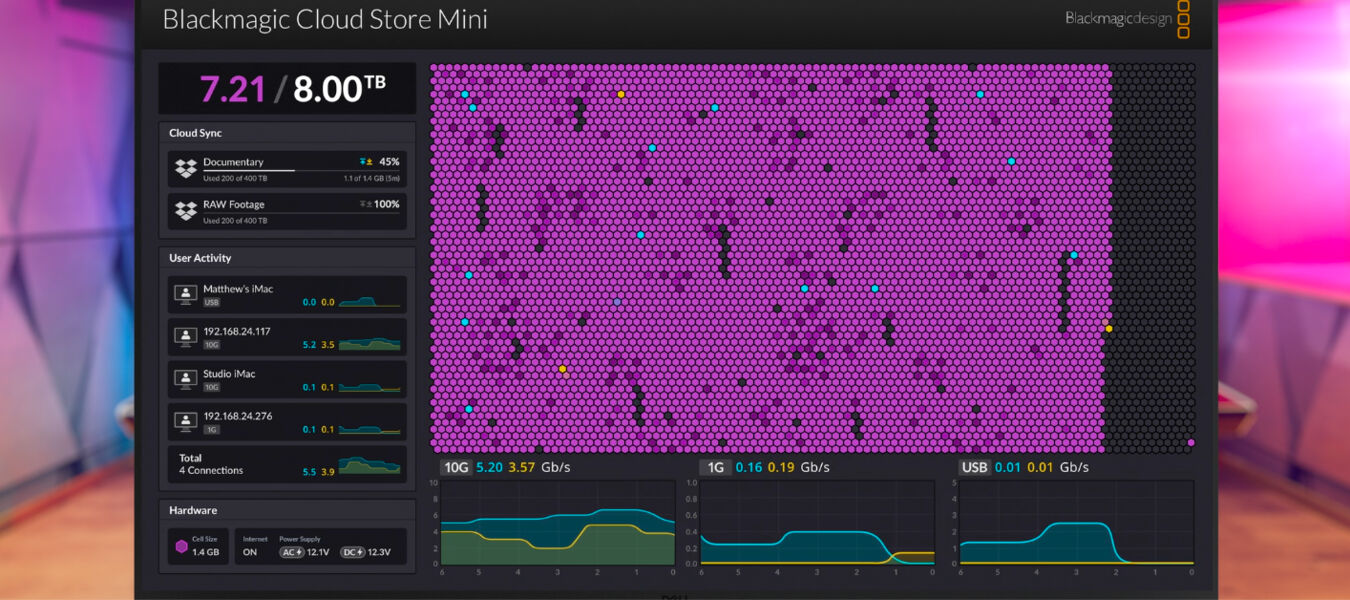
Task: Click the 7.21 / 8.00TB capacity readout
Action: pyautogui.click(x=287, y=89)
